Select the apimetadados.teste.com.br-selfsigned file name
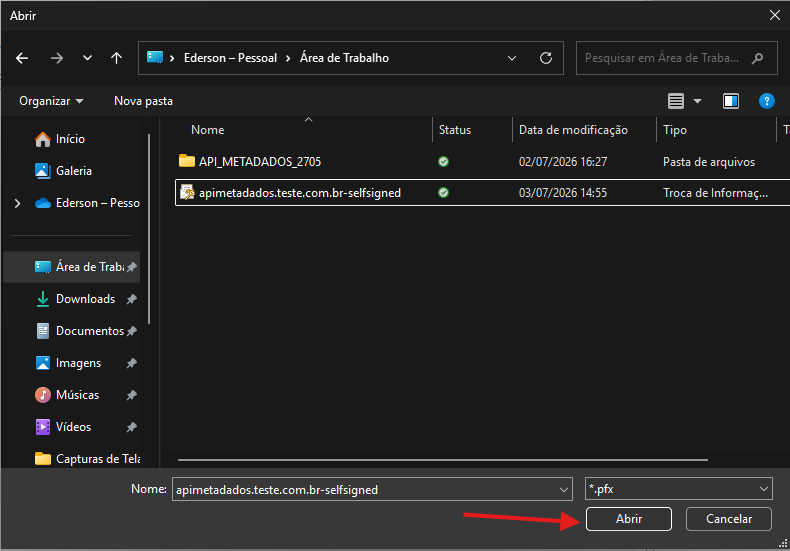 (x=300, y=193)
